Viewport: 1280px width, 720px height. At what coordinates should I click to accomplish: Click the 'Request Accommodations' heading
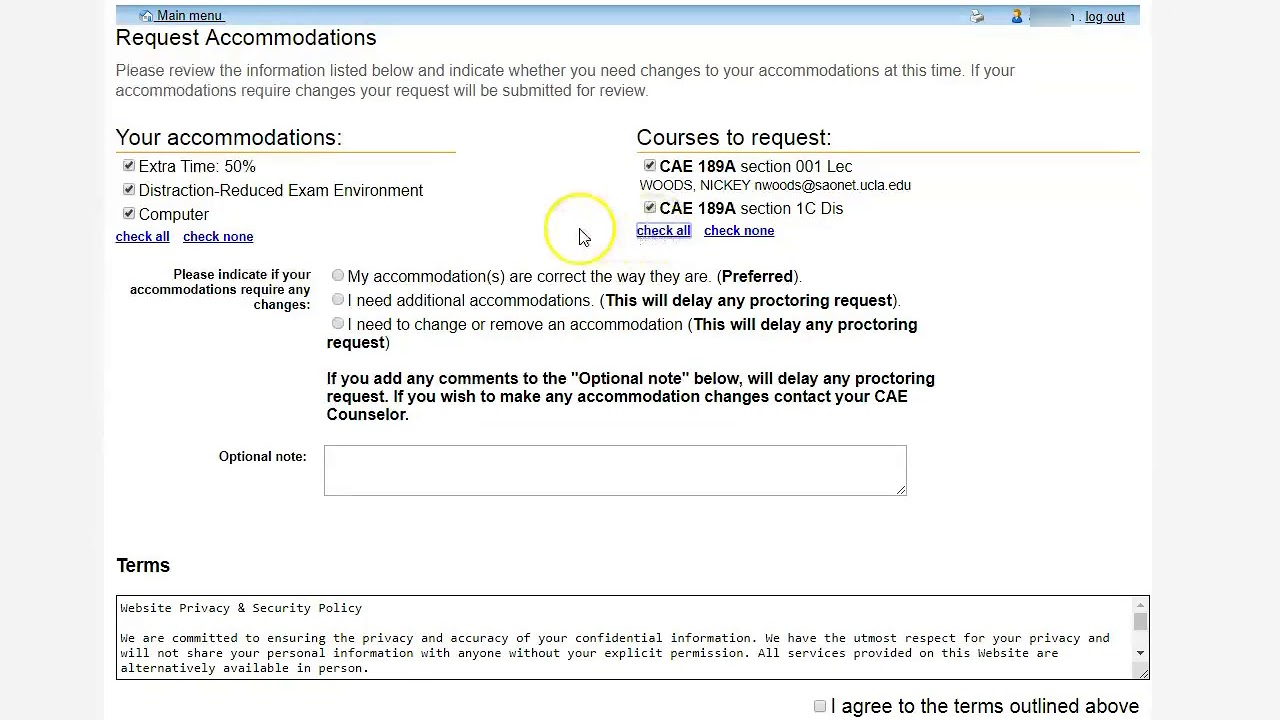246,37
